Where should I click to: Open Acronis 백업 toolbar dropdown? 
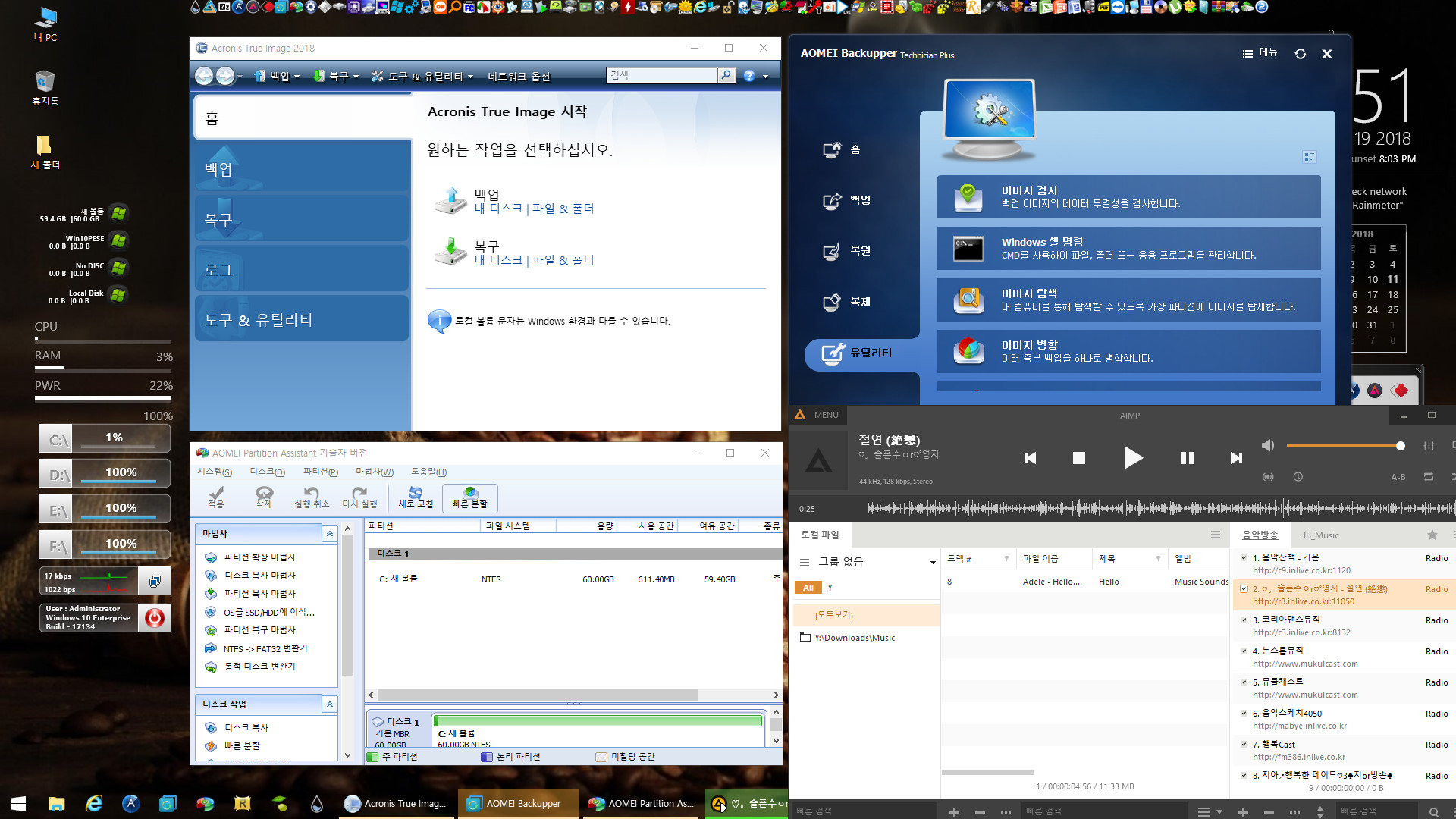click(x=278, y=76)
